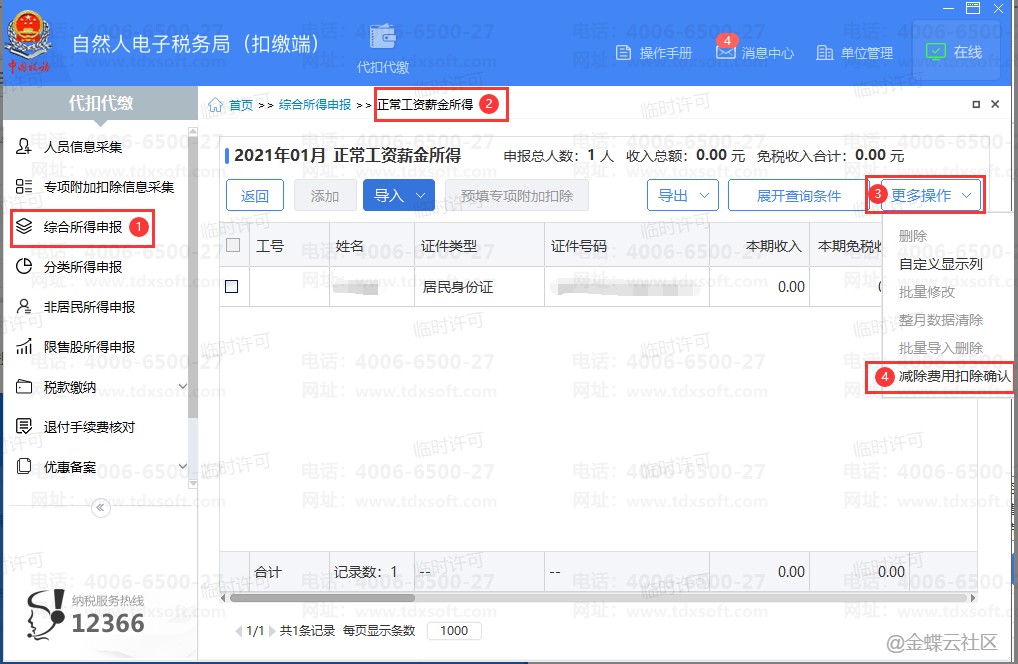Go to 首页 via the home icon
This screenshot has width=1018, height=664.
pyautogui.click(x=216, y=105)
